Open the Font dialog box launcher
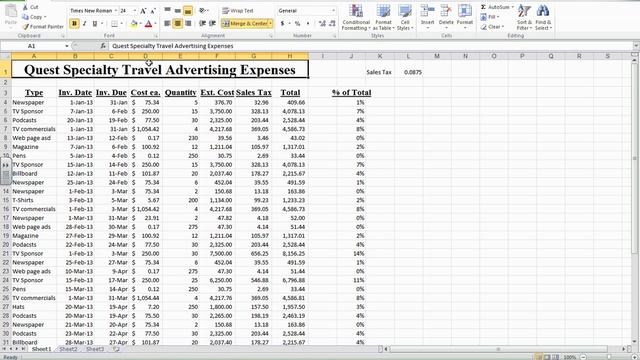The image size is (640, 360). pyautogui.click(x=156, y=36)
